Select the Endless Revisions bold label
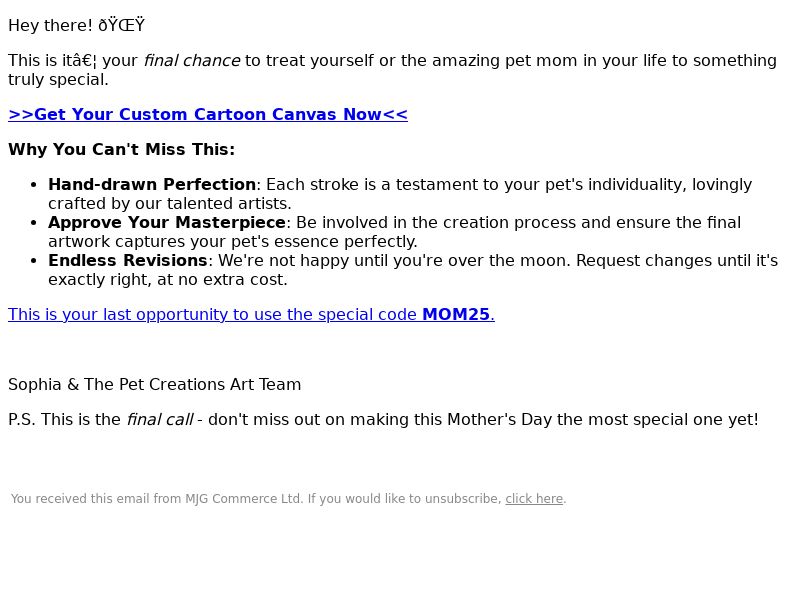The height and width of the screenshot is (600, 800). [x=128, y=260]
